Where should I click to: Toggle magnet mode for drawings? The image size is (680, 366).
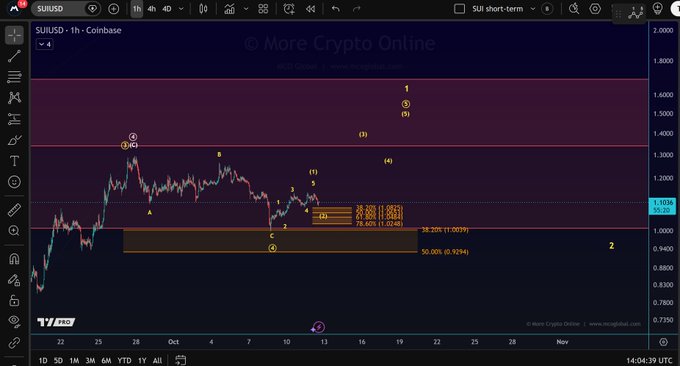coord(14,259)
